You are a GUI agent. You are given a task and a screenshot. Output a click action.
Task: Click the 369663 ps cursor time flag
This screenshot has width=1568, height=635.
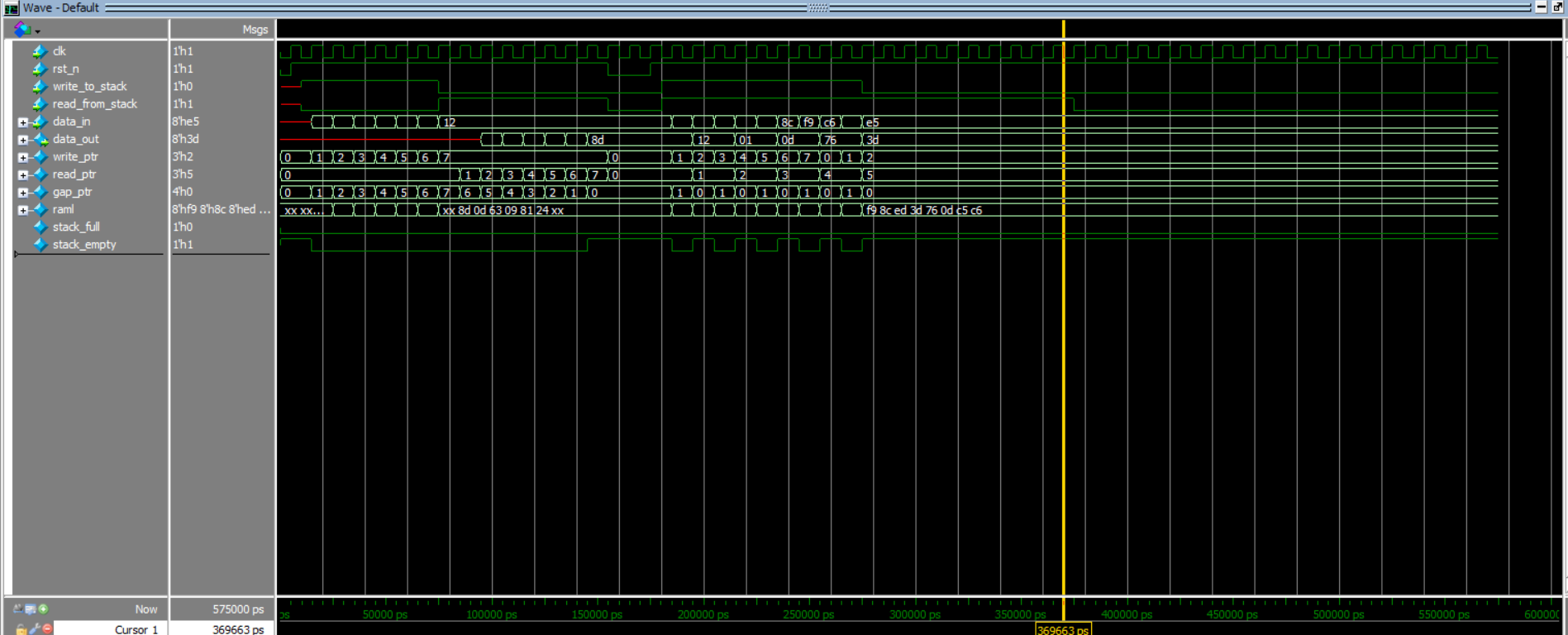pyautogui.click(x=1063, y=630)
